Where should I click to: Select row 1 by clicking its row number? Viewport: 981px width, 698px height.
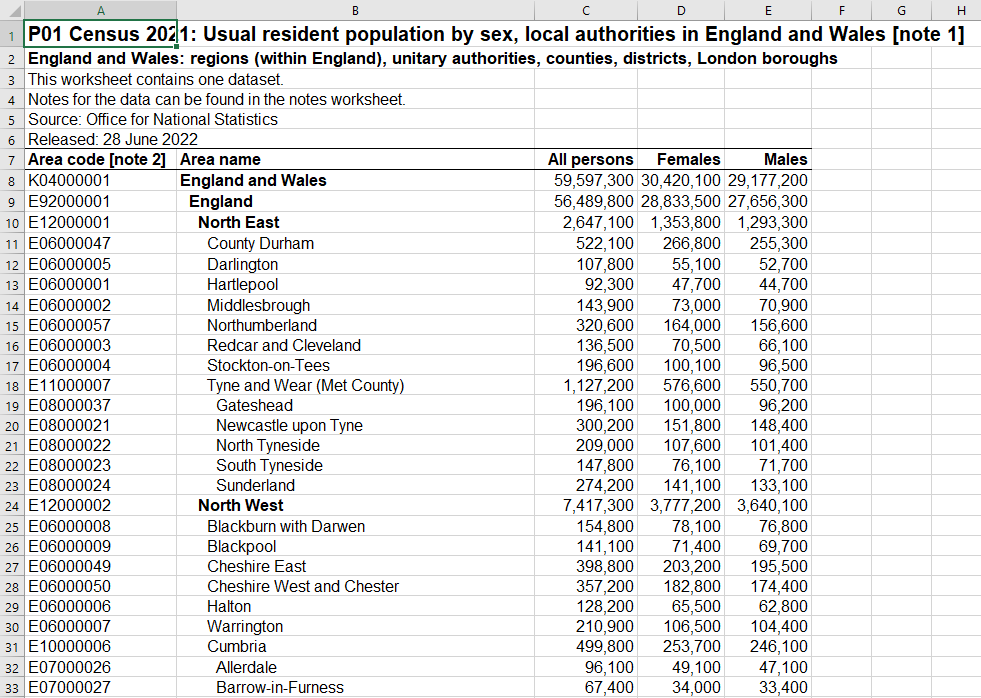(x=11, y=34)
